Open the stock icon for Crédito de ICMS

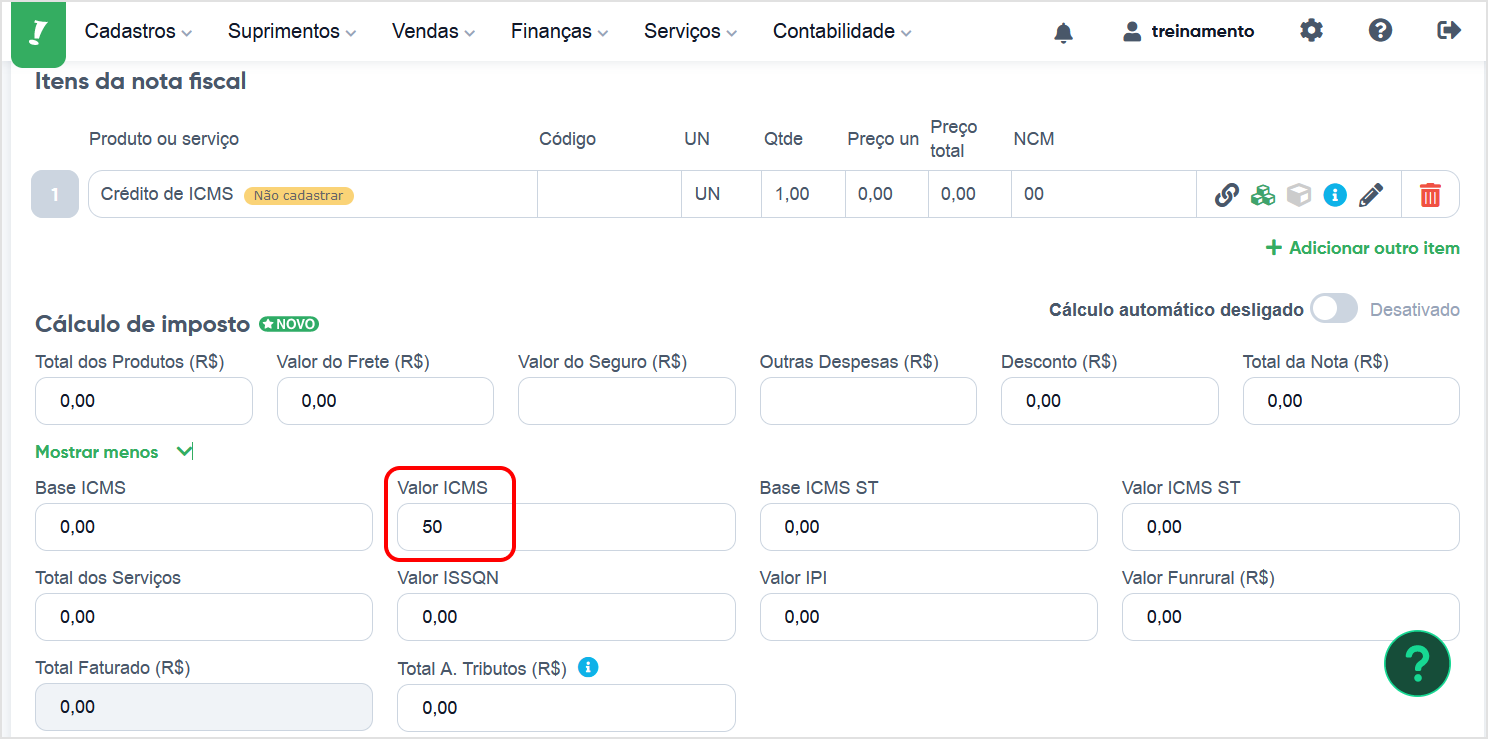pyautogui.click(x=1262, y=194)
